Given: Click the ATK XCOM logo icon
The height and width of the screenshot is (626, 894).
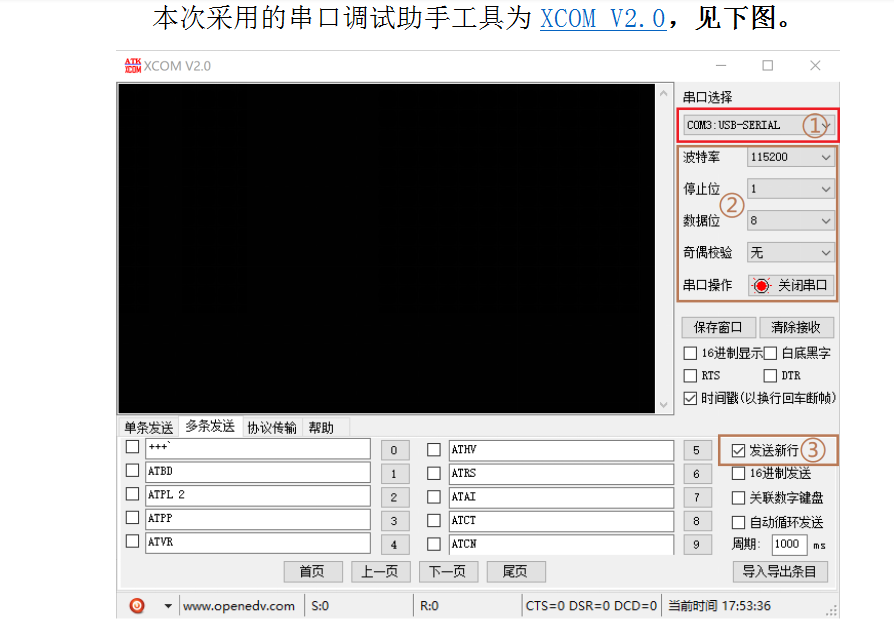Looking at the screenshot, I should pyautogui.click(x=133, y=66).
